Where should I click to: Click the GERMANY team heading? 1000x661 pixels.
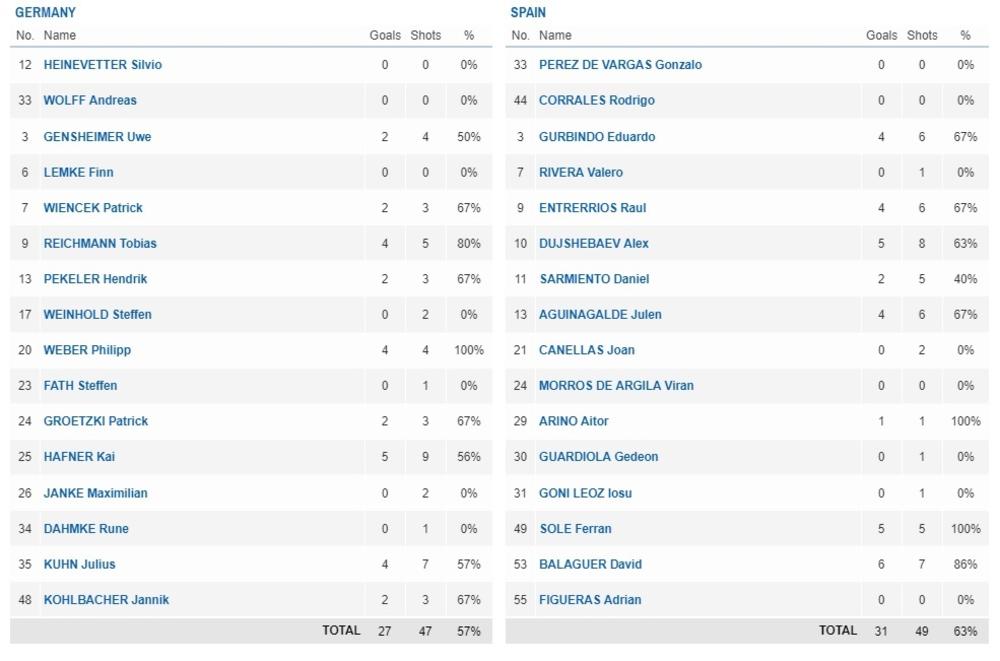[x=45, y=13]
